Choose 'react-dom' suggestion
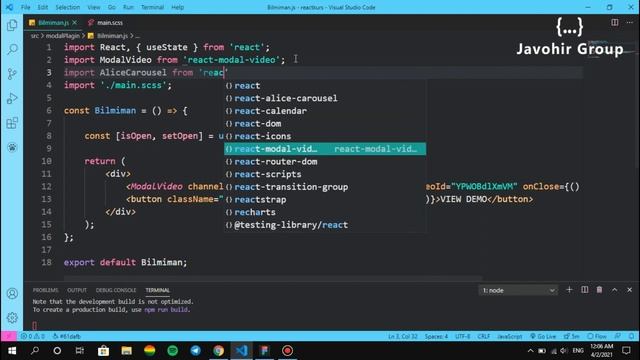 (x=325, y=124)
